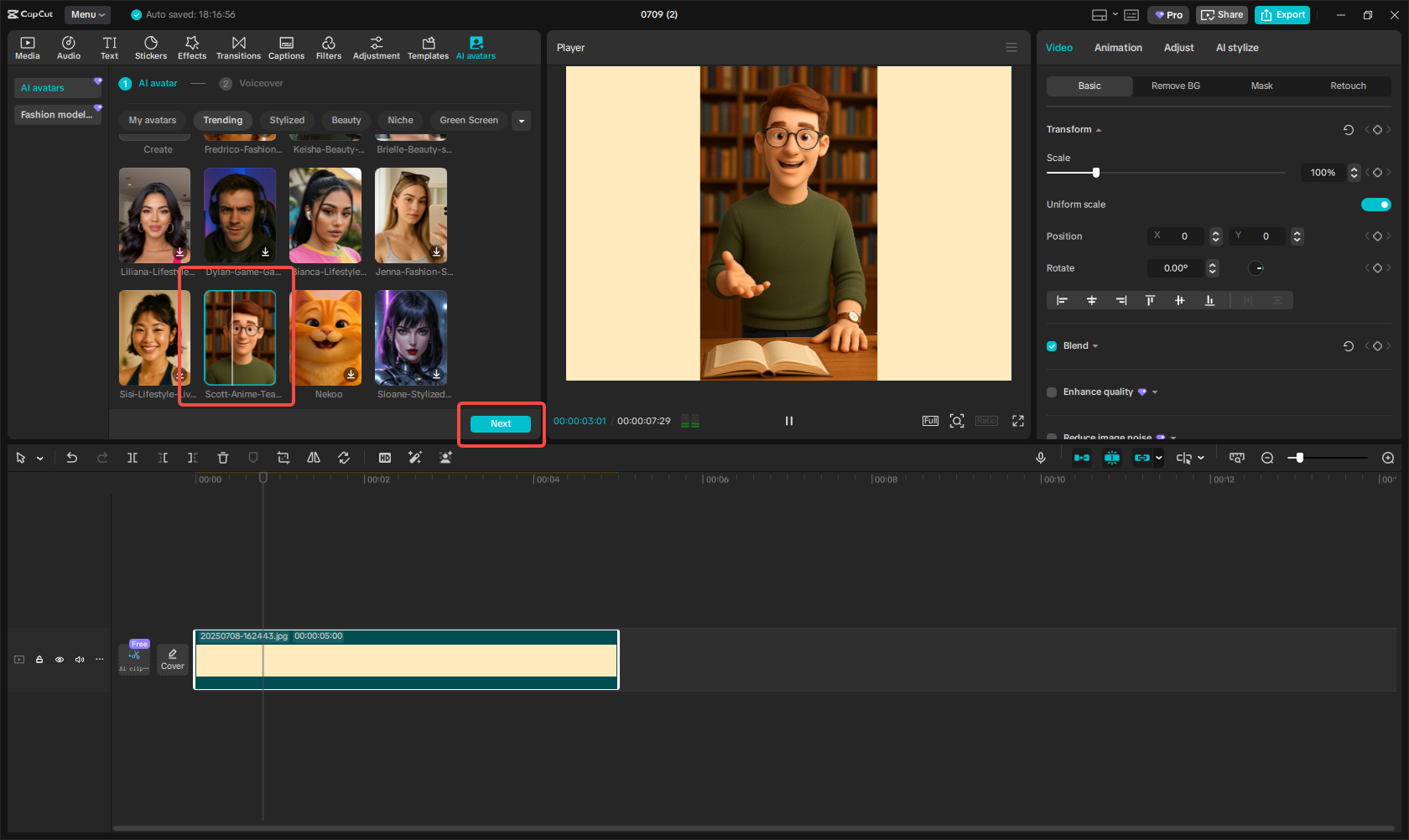Open the Stickers panel
The image size is (1409, 840).
tap(151, 46)
